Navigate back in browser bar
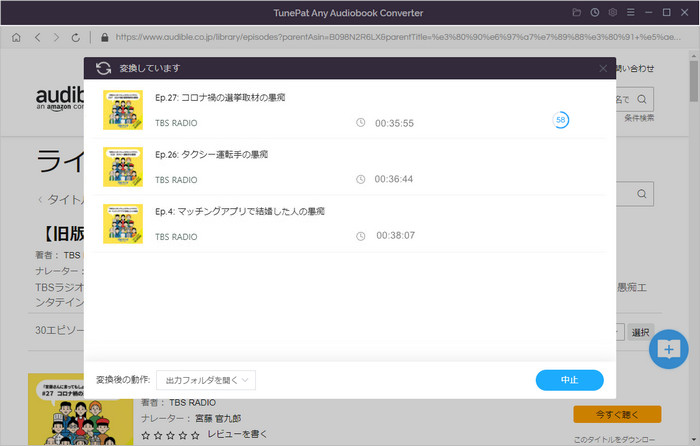Viewport: 700px width, 446px height. (x=38, y=38)
